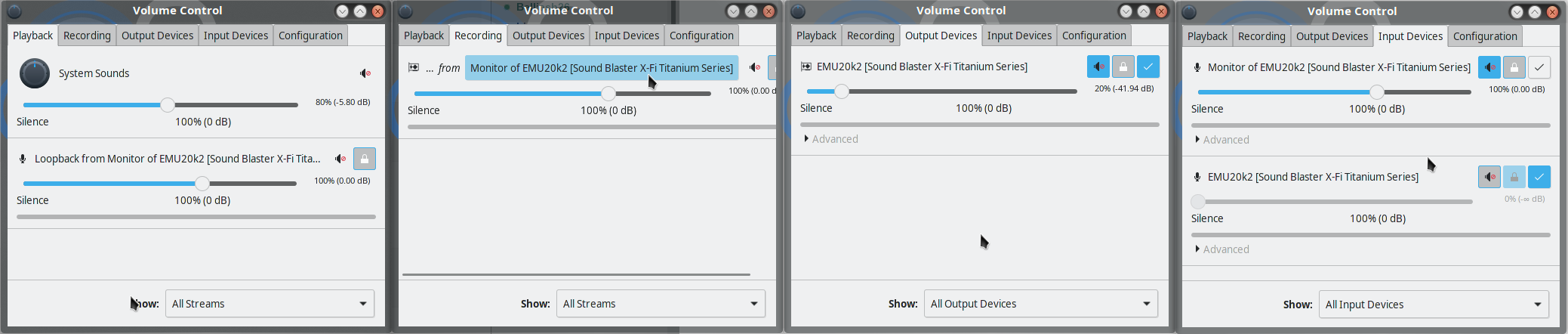The width and height of the screenshot is (1568, 334).
Task: Open Configuration tab in second window
Action: pos(701,36)
